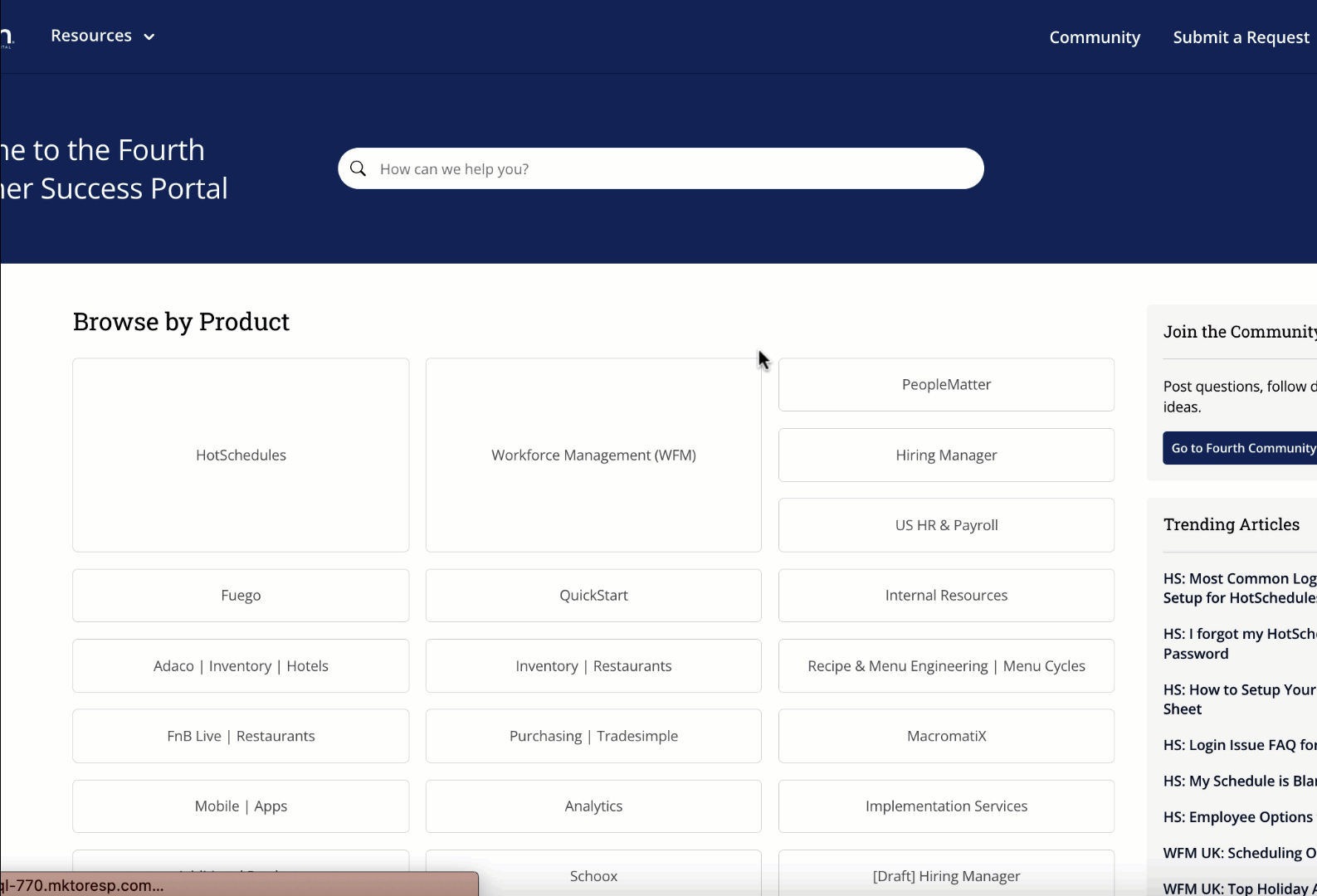The height and width of the screenshot is (896, 1317).
Task: Open the US HR & Payroll tile
Action: (x=946, y=525)
